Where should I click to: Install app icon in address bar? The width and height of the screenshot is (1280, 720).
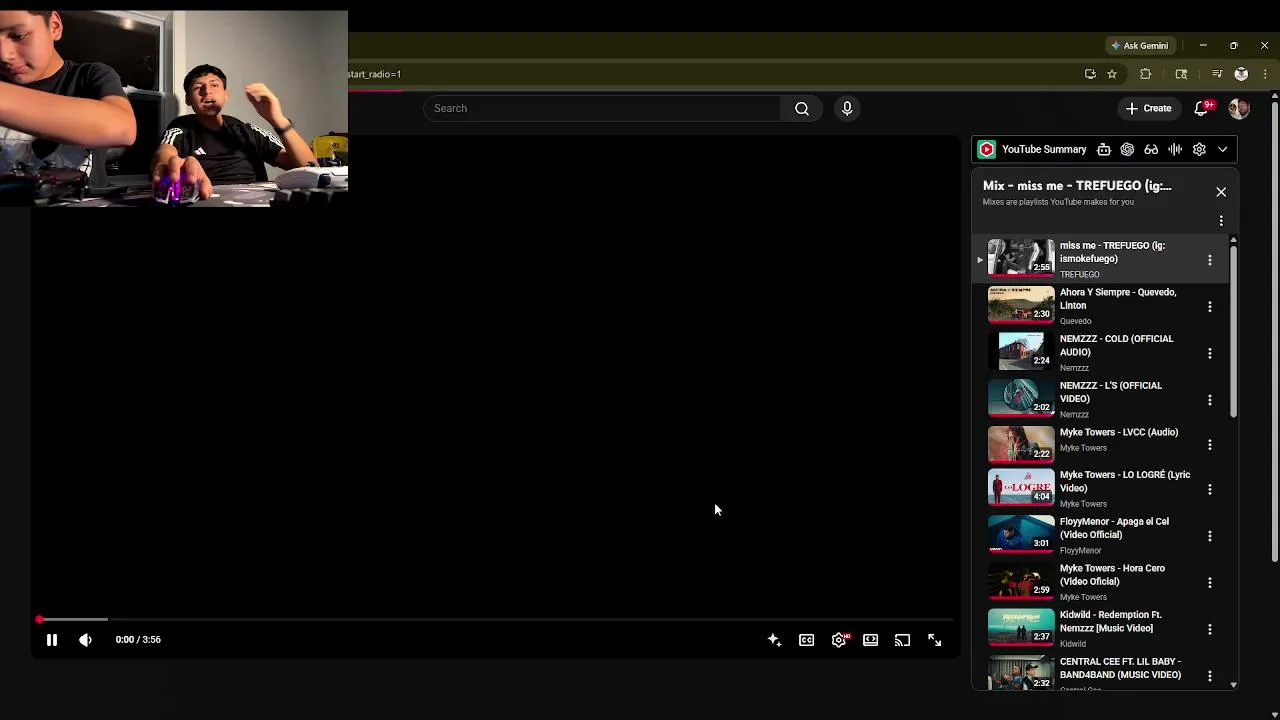coord(1090,74)
